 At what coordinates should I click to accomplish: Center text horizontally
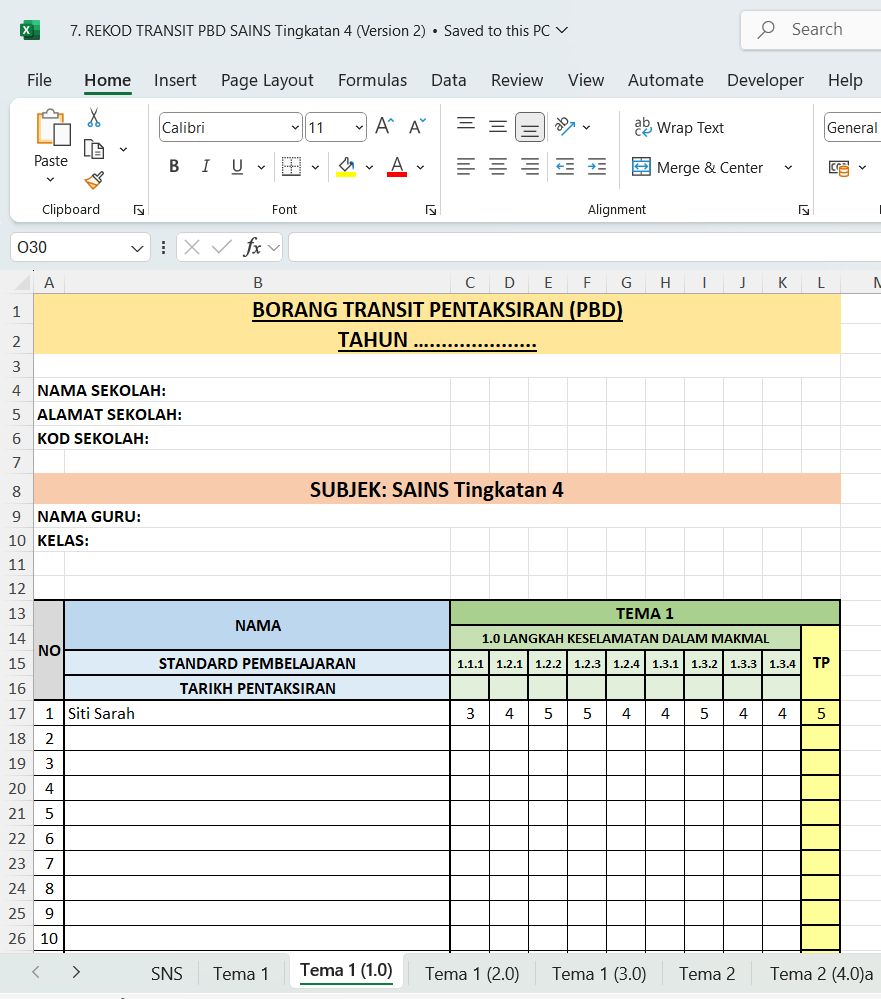[x=498, y=167]
